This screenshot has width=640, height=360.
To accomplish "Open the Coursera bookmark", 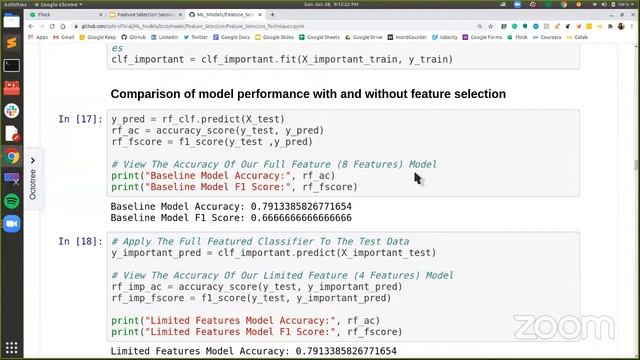I will [547, 37].
